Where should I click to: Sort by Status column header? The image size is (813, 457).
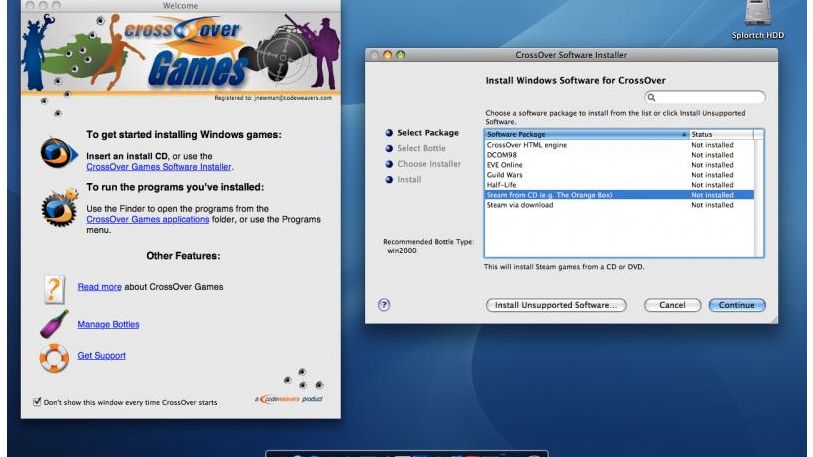(x=721, y=134)
